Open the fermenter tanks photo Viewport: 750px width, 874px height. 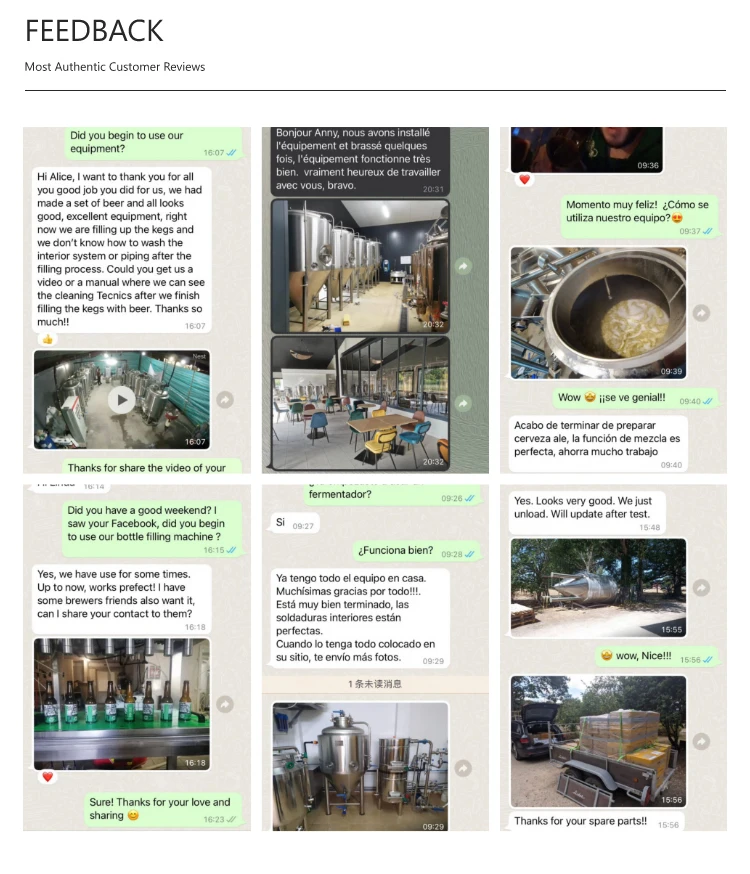tap(360, 266)
